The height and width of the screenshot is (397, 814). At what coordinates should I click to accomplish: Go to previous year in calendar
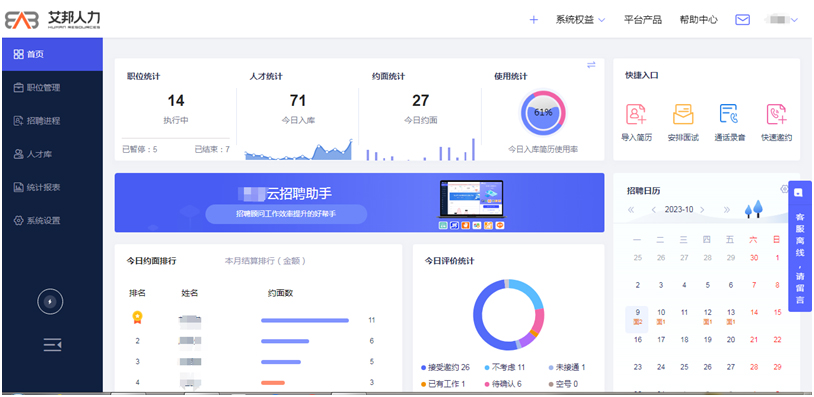point(631,210)
